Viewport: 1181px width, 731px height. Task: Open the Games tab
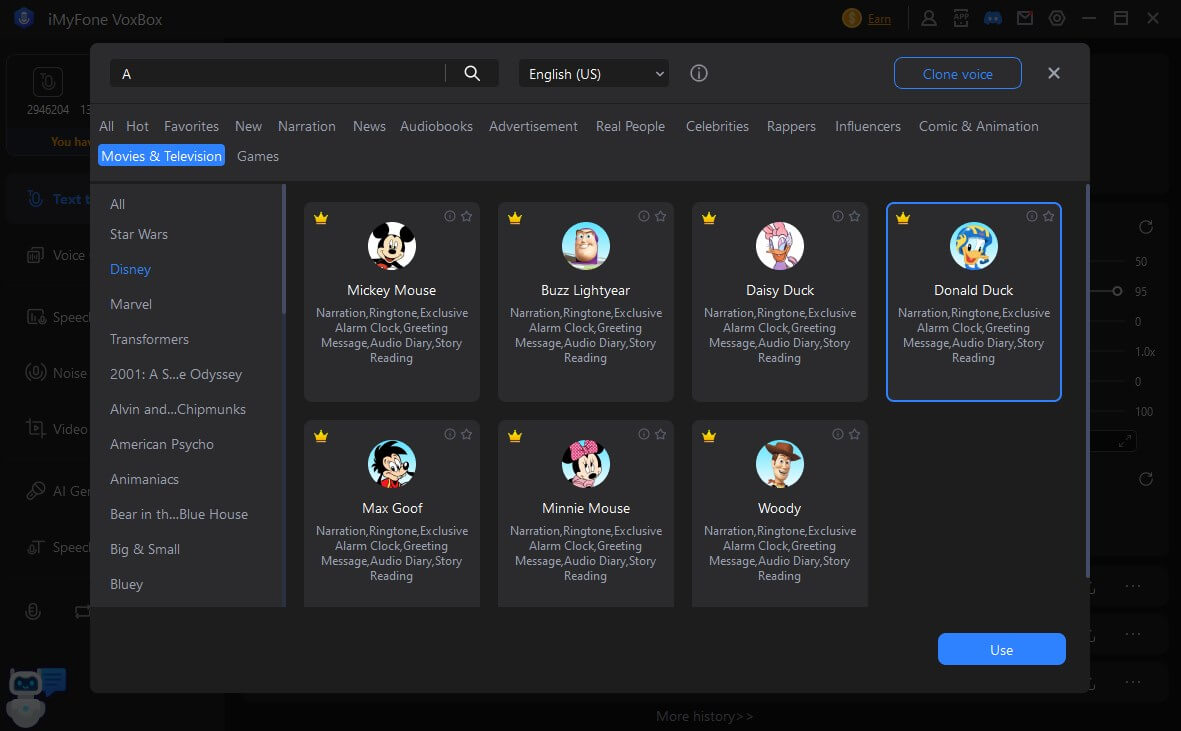click(x=258, y=156)
